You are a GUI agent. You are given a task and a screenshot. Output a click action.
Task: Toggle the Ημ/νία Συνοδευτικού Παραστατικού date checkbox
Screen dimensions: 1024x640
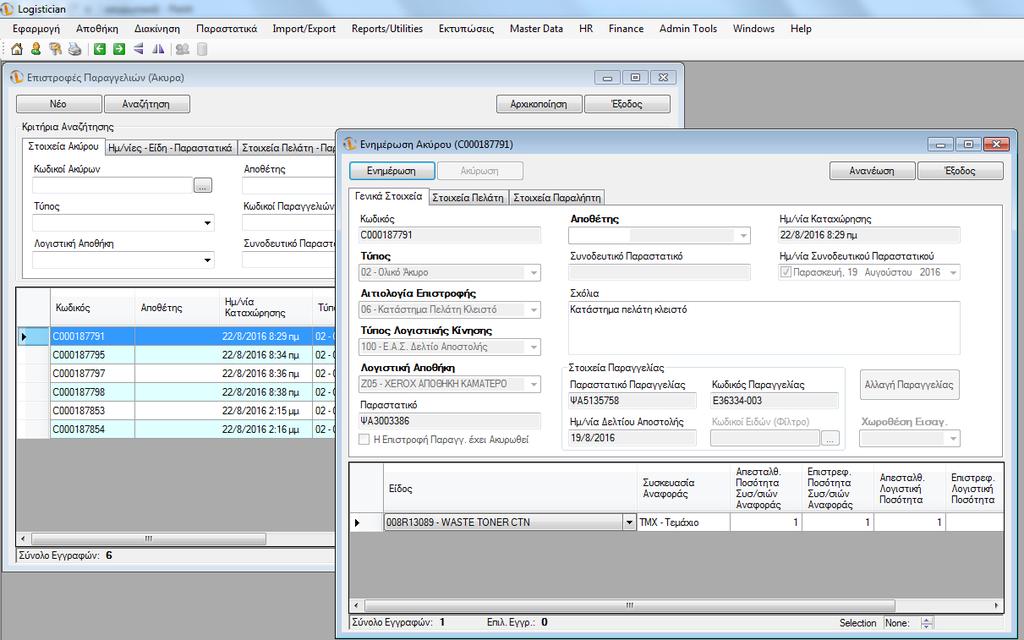tap(786, 272)
